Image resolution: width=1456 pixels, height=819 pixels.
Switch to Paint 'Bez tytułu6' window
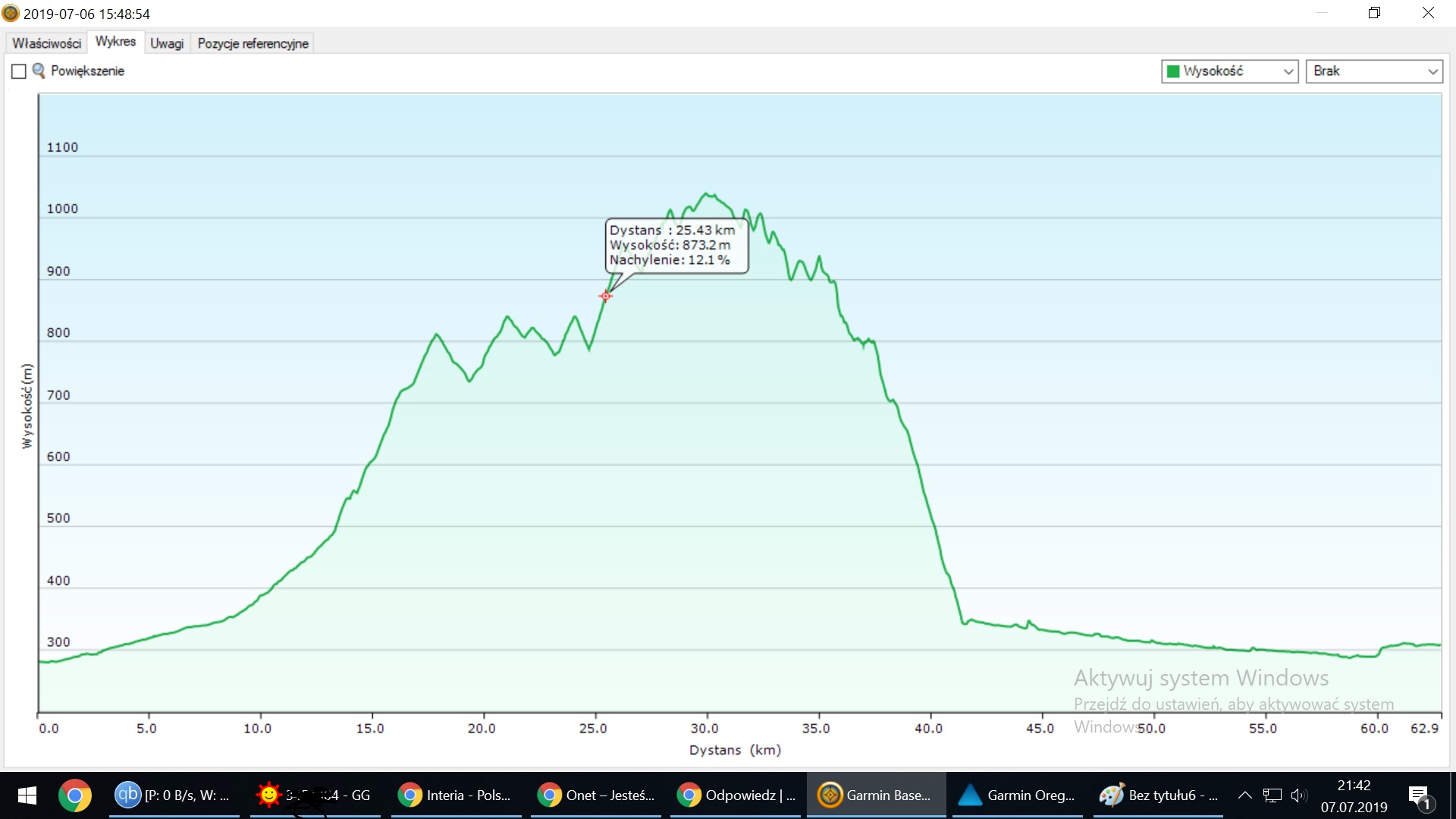click(x=1158, y=795)
